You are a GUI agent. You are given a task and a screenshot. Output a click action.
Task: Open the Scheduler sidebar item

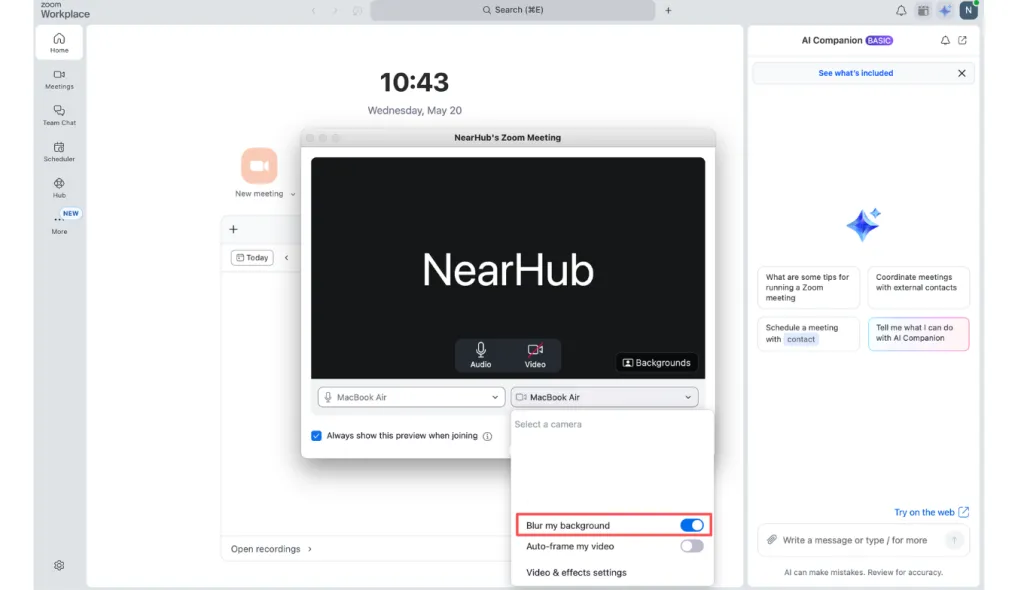pyautogui.click(x=59, y=152)
